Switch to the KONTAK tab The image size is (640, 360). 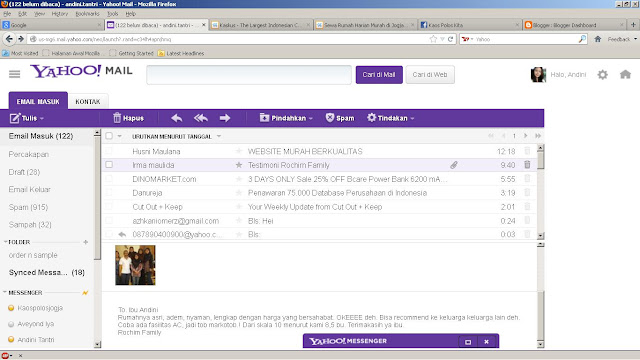pos(88,101)
